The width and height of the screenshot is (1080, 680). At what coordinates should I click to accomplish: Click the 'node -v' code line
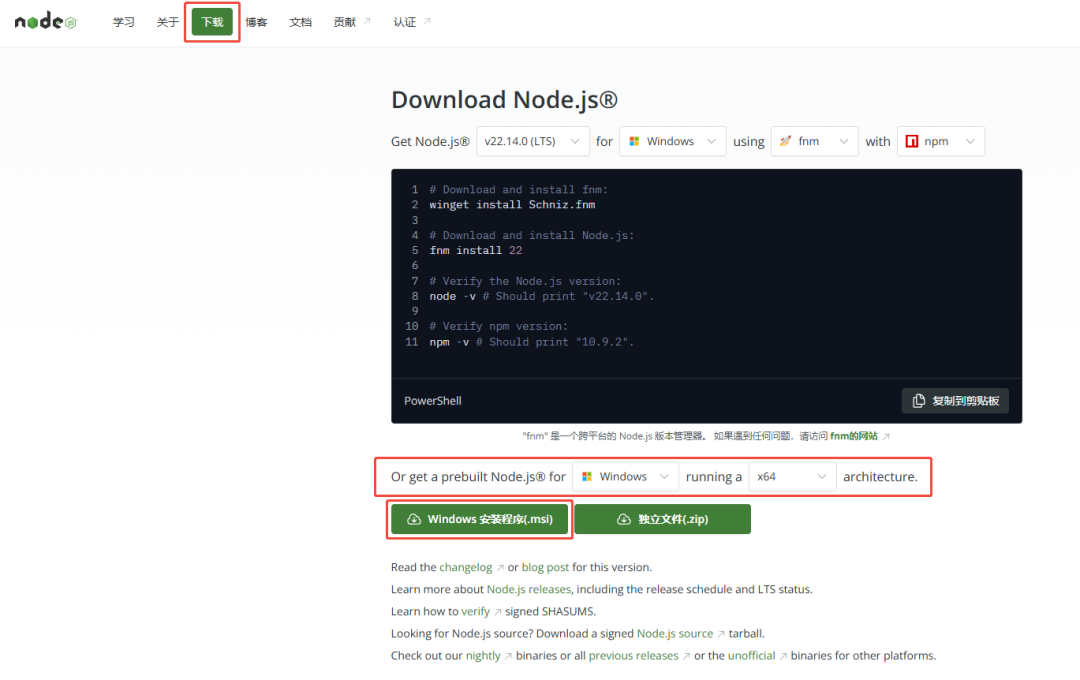click(541, 296)
